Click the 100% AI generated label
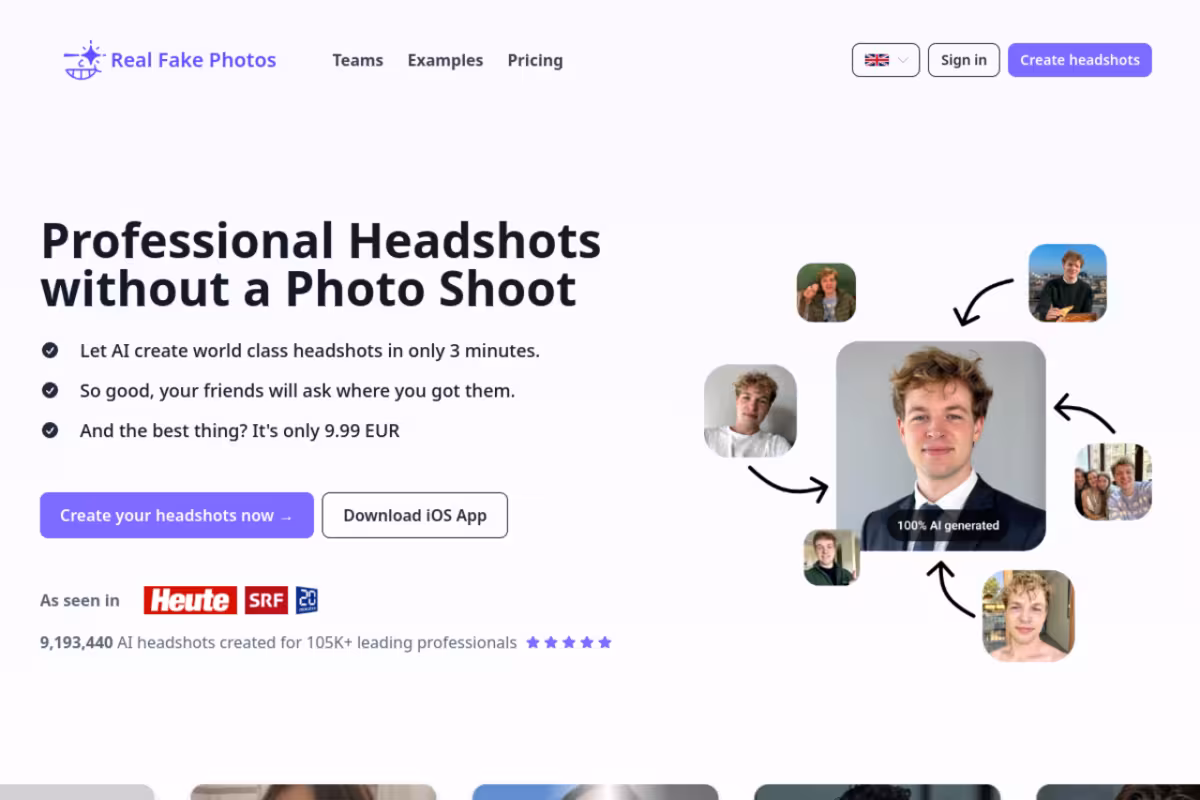Screen dimensions: 1200x800 click(x=948, y=525)
